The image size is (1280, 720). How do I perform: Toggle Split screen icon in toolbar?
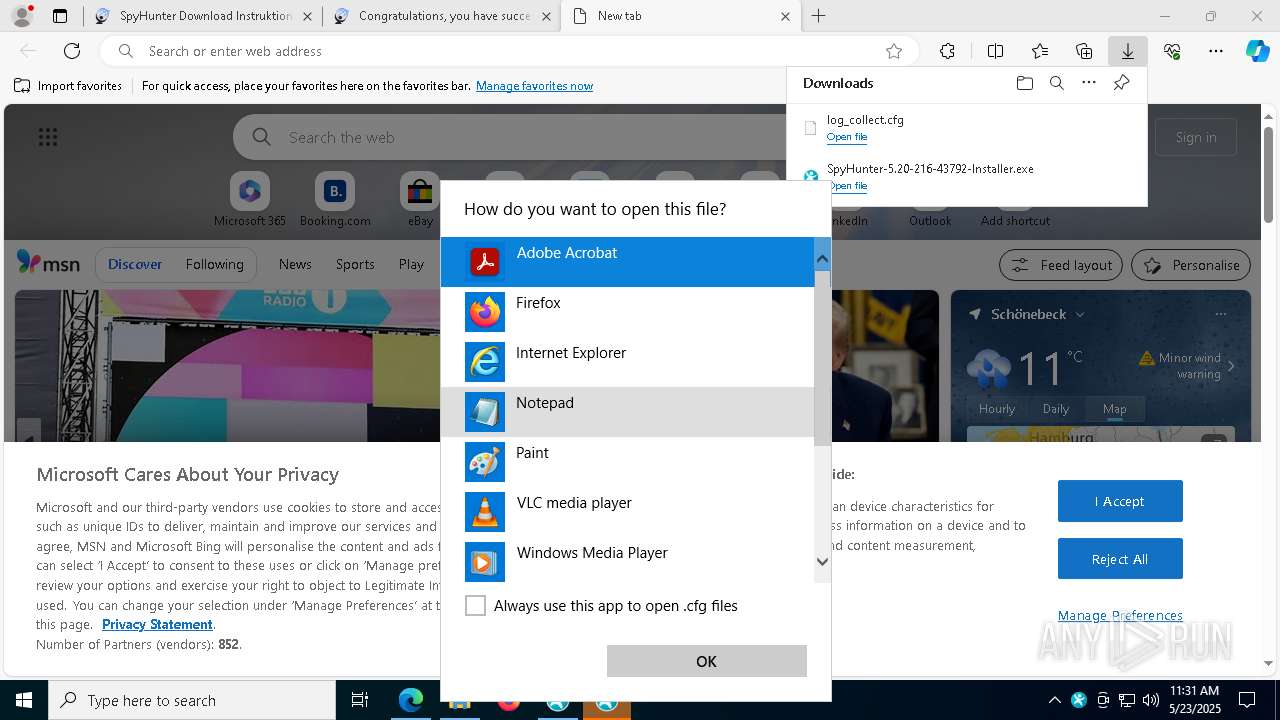tap(995, 51)
